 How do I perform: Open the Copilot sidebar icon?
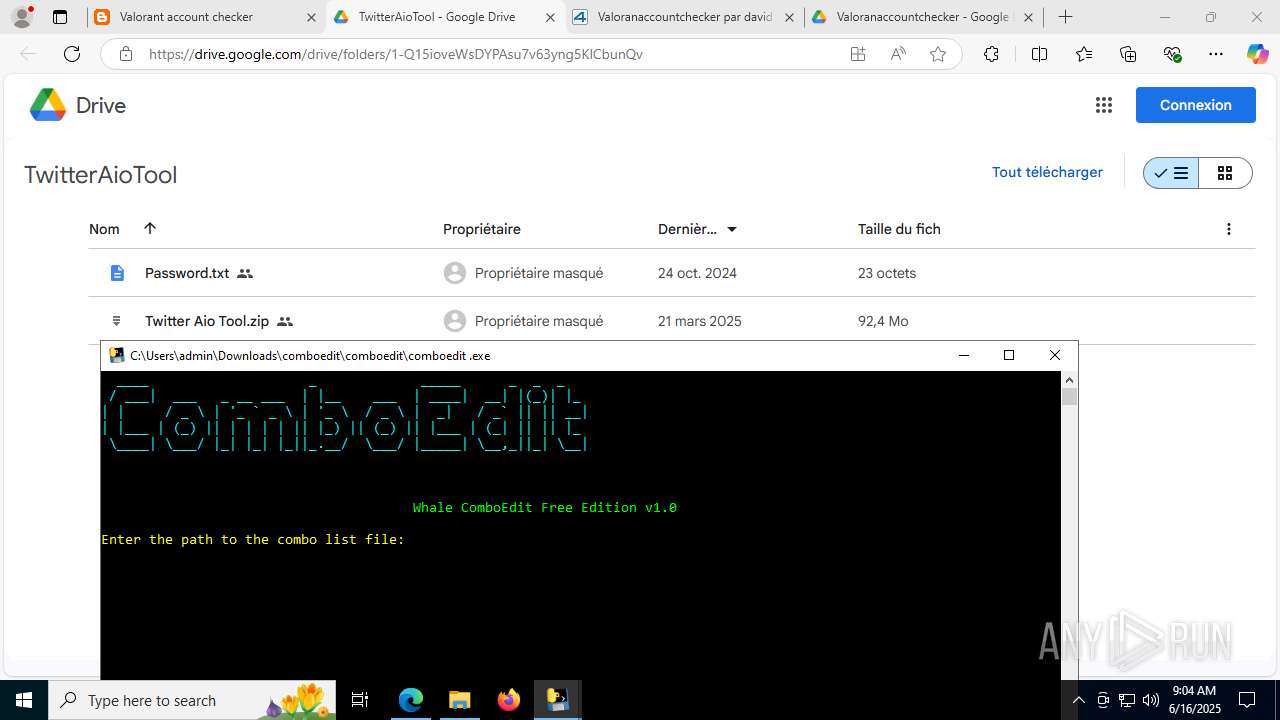click(x=1257, y=54)
